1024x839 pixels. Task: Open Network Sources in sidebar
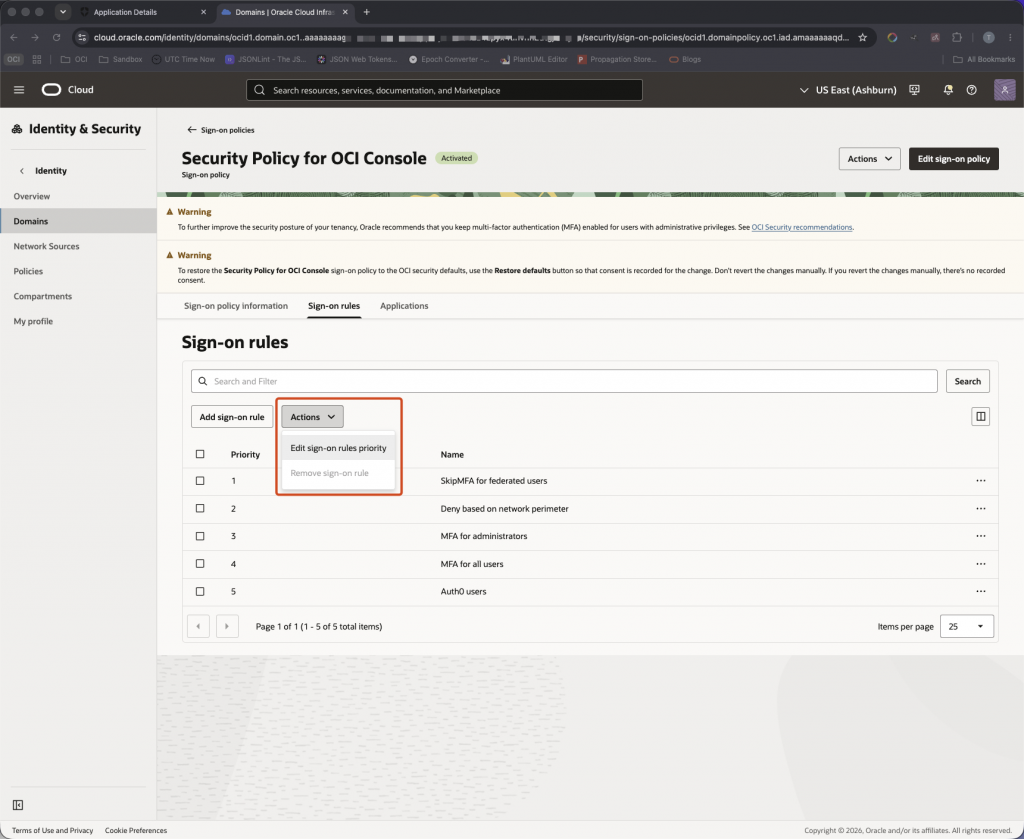coord(46,246)
